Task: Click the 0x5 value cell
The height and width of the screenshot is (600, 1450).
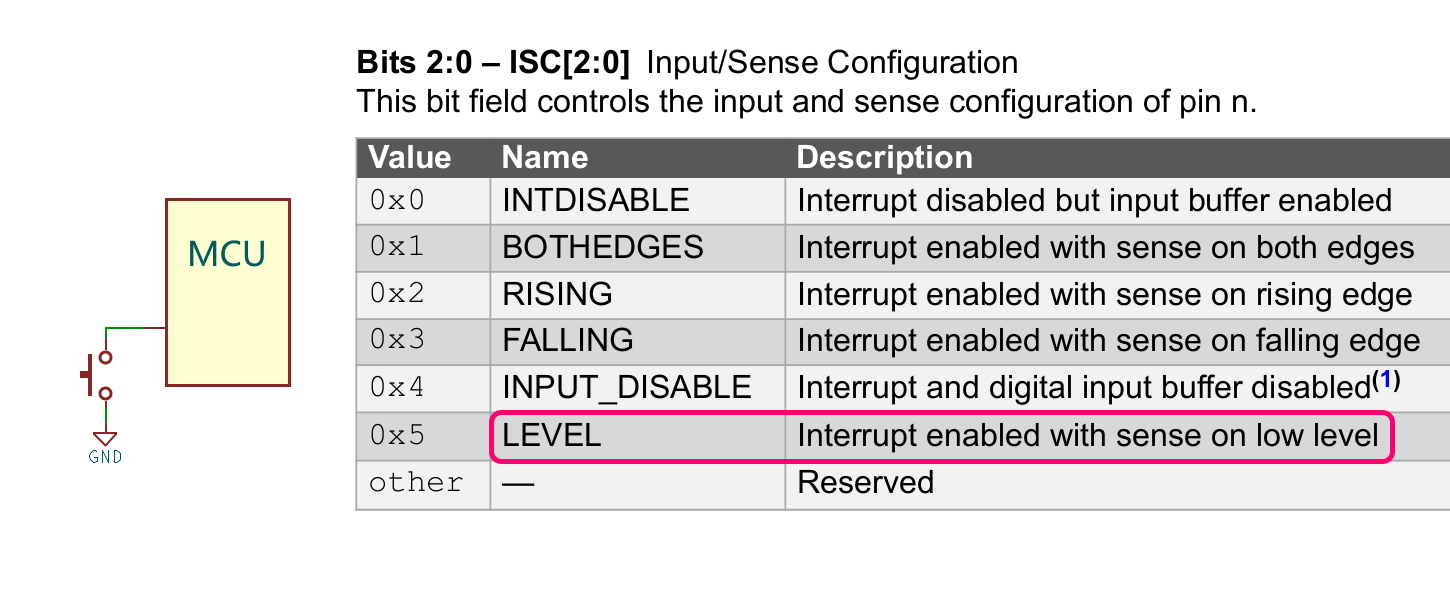Action: point(397,436)
